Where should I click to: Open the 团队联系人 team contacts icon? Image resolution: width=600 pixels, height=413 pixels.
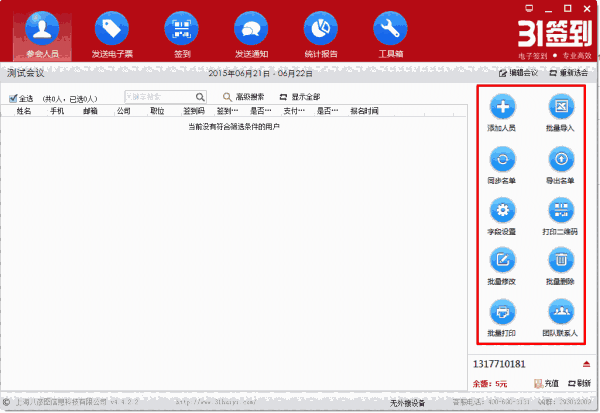click(561, 312)
